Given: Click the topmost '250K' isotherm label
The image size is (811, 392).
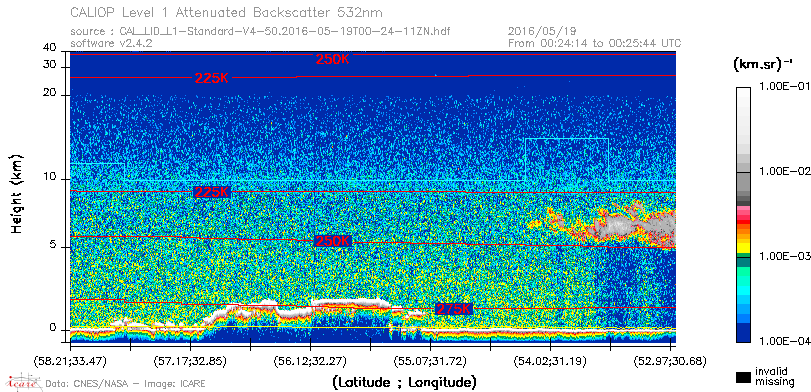Looking at the screenshot, I should (333, 59).
